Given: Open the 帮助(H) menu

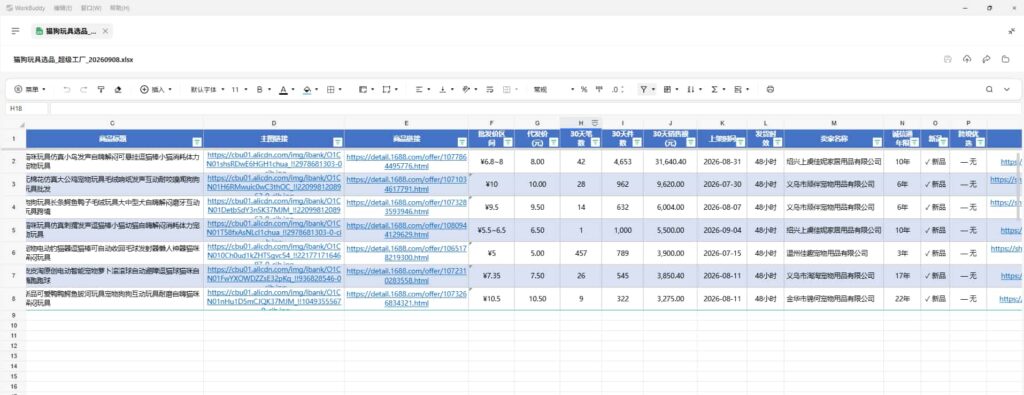Looking at the screenshot, I should click(120, 8).
